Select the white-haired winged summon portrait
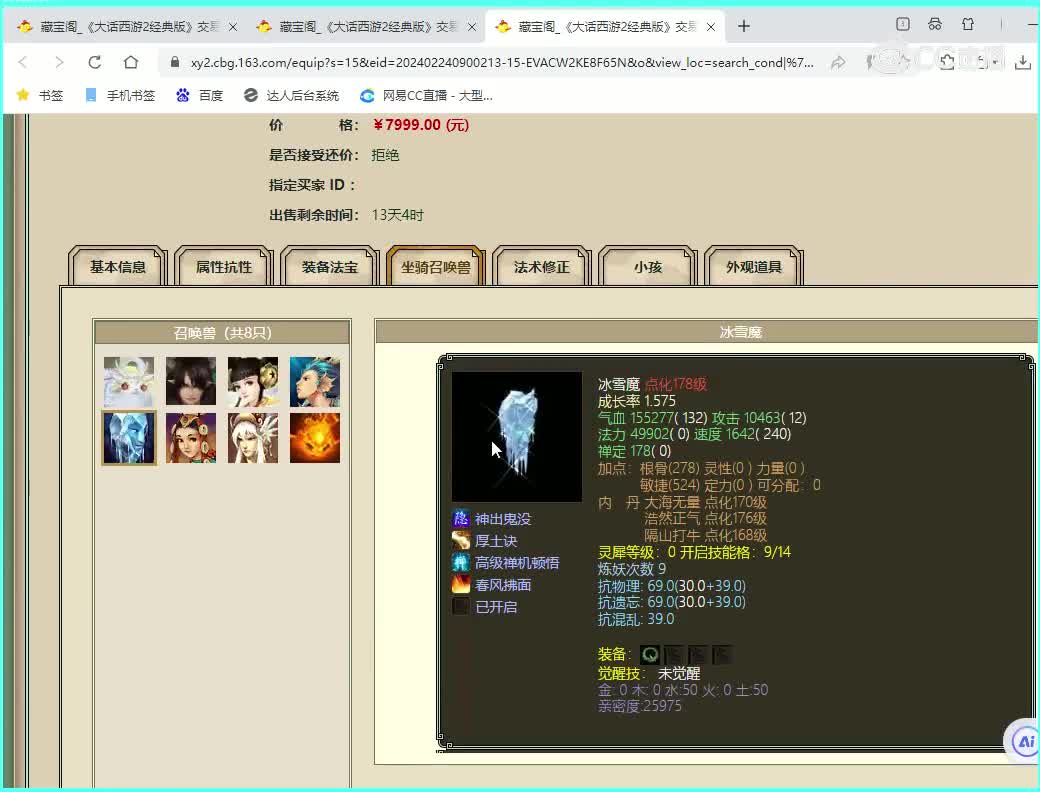 tap(253, 438)
